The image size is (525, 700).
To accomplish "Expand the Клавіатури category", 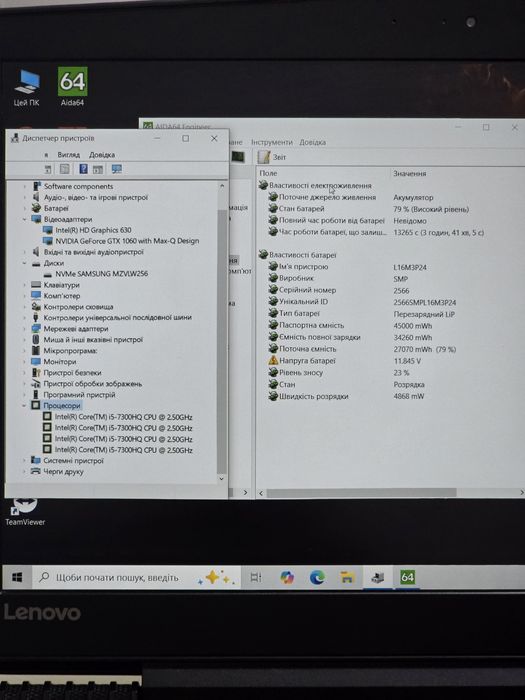I will pos(25,285).
